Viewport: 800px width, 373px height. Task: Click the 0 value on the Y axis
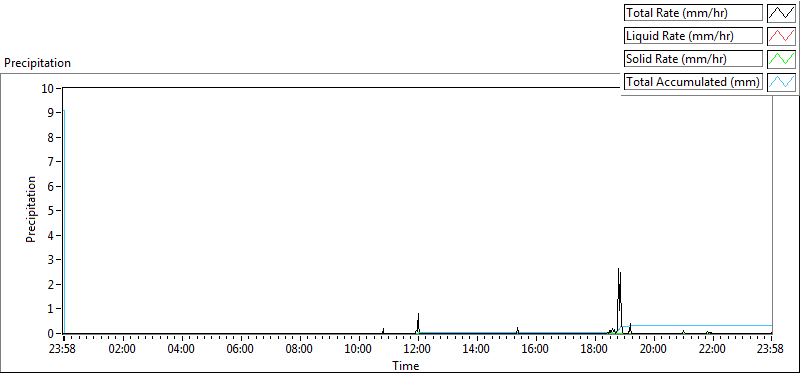[x=51, y=333]
